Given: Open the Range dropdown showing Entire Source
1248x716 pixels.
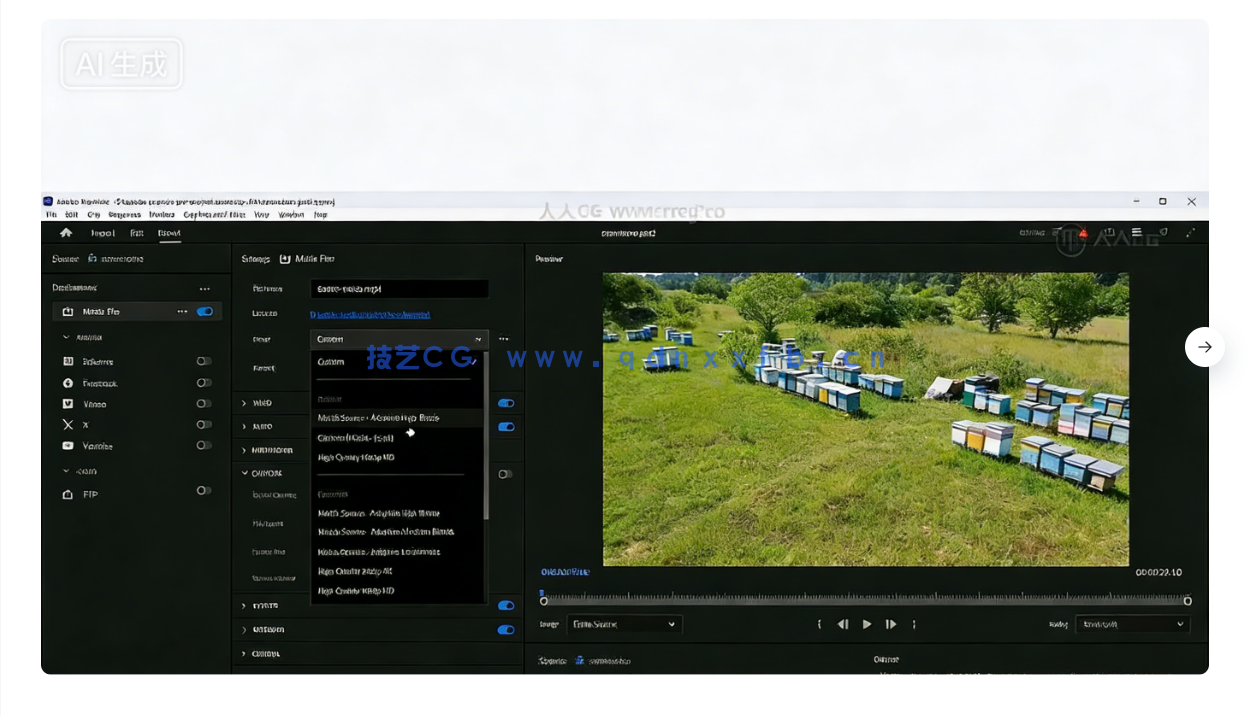Looking at the screenshot, I should click(x=625, y=624).
